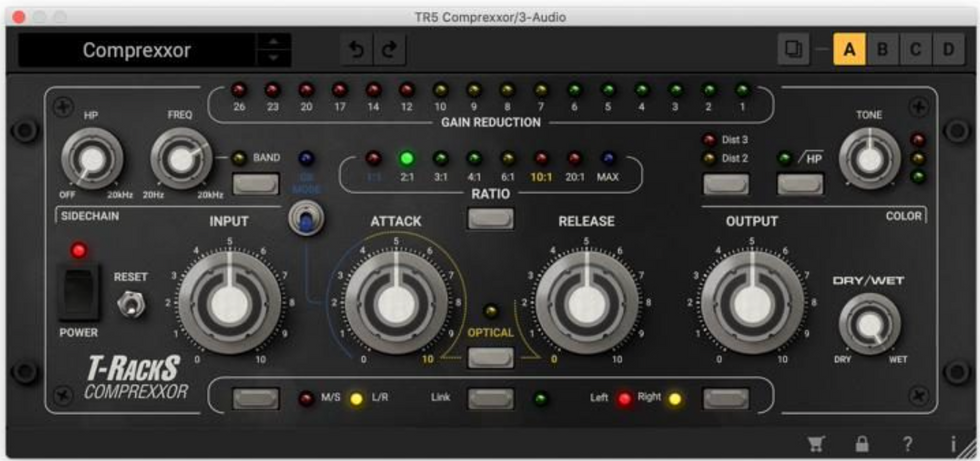Close the plugin window with red button
Screen dimensions: 980x461
[x=19, y=17]
